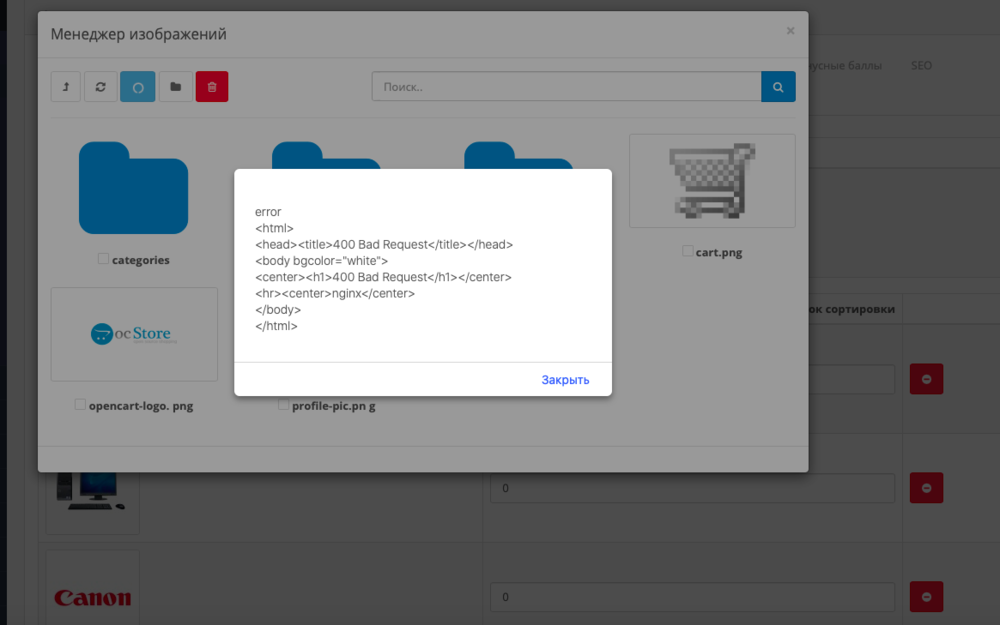Select the cart.png thumbnail
This screenshot has width=1000, height=625.
pos(712,181)
